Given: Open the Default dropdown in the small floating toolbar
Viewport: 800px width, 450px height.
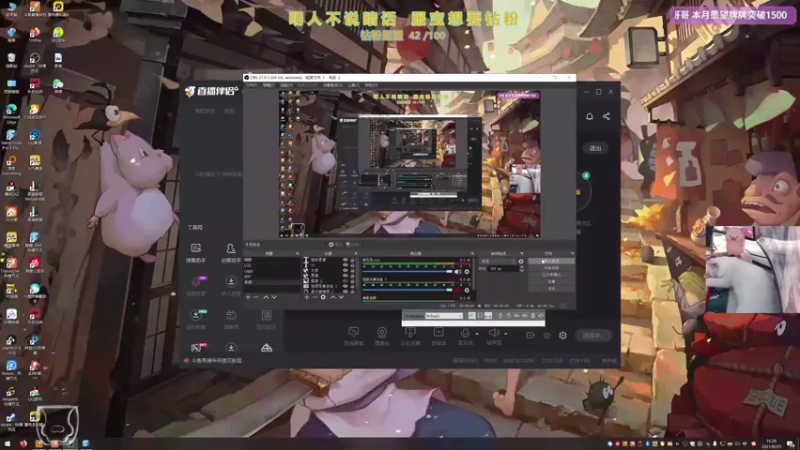Looking at the screenshot, I should [444, 316].
